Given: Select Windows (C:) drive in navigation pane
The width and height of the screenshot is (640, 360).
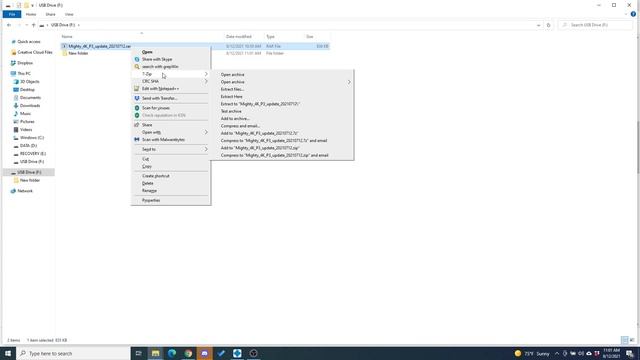Looking at the screenshot, I should tap(31, 138).
